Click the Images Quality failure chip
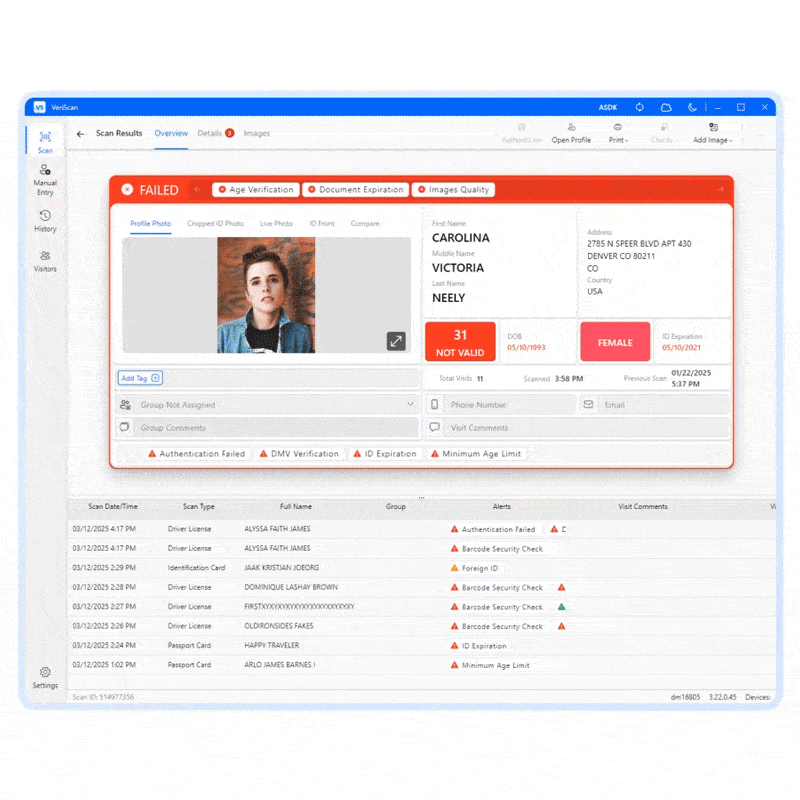The width and height of the screenshot is (800, 800). coord(453,189)
